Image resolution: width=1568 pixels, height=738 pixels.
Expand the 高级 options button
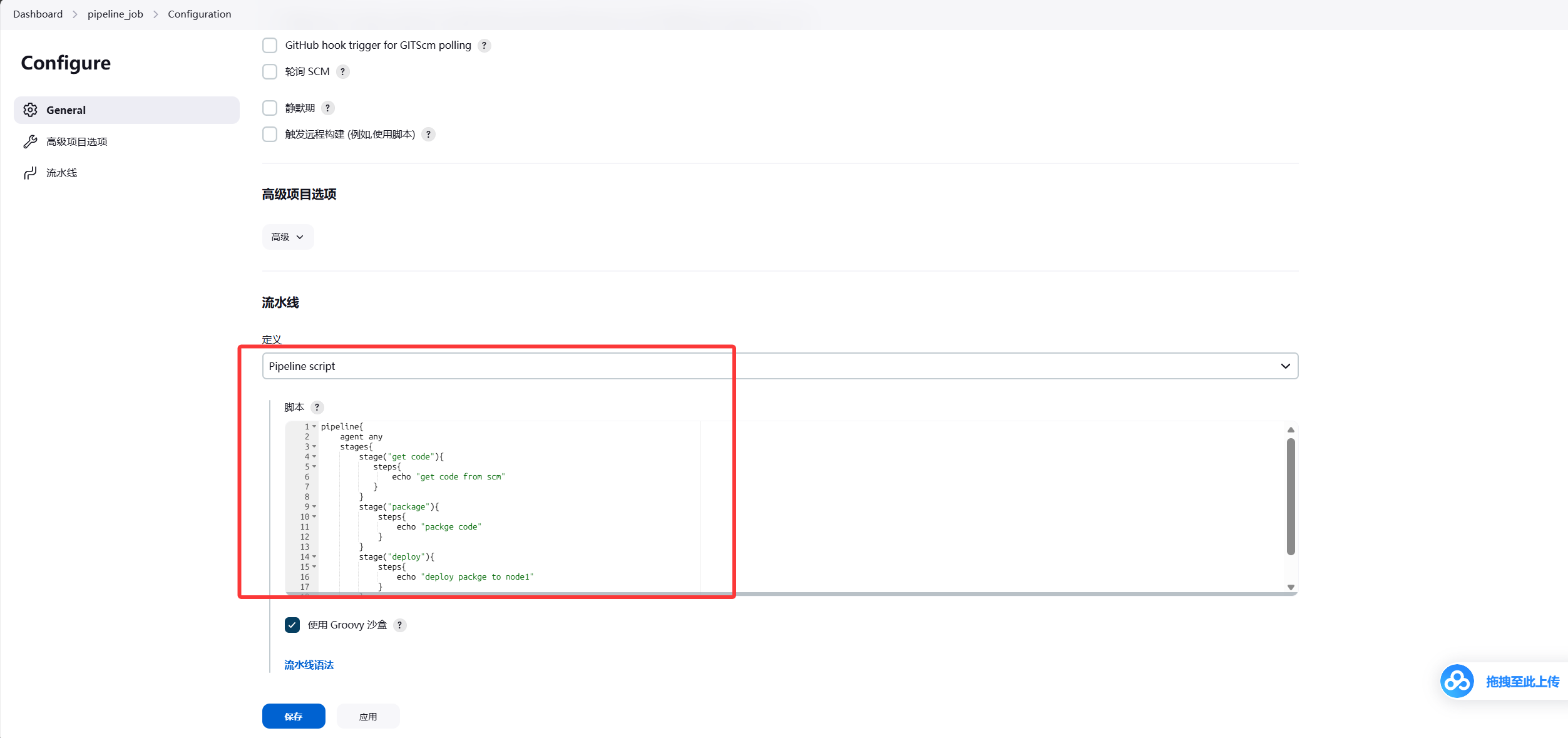[288, 237]
